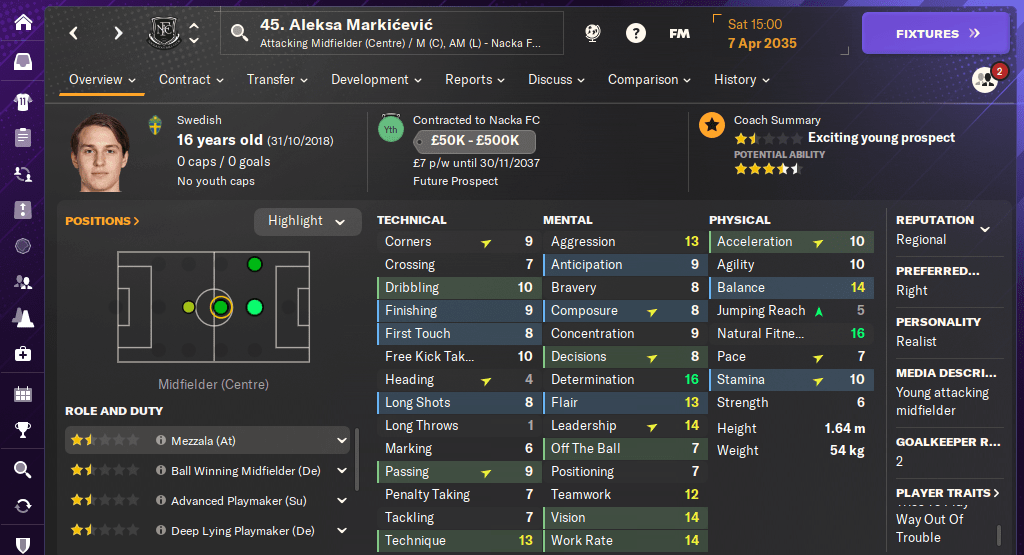The image size is (1024, 555).
Task: Go to the Home screen icon
Action: tap(22, 22)
